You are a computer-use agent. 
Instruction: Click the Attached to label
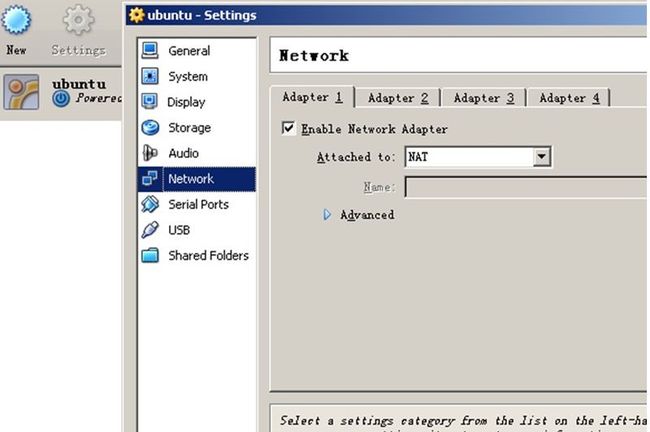[356, 157]
